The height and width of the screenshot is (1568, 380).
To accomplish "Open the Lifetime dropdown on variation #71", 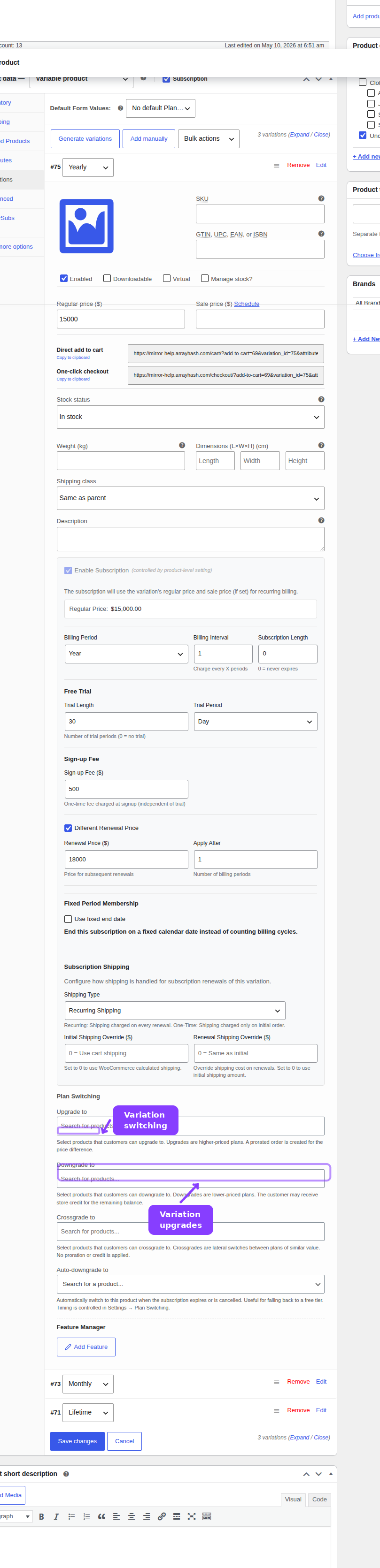I will pyautogui.click(x=88, y=1412).
